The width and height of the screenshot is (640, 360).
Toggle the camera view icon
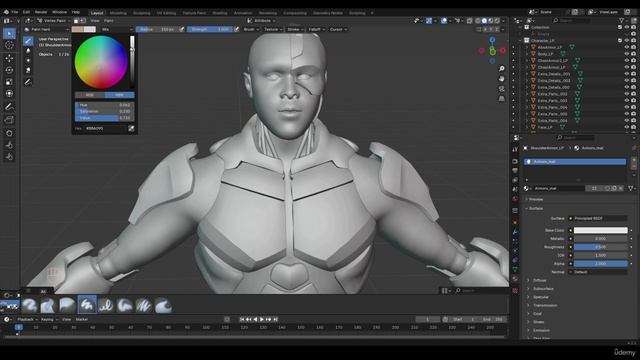click(502, 89)
